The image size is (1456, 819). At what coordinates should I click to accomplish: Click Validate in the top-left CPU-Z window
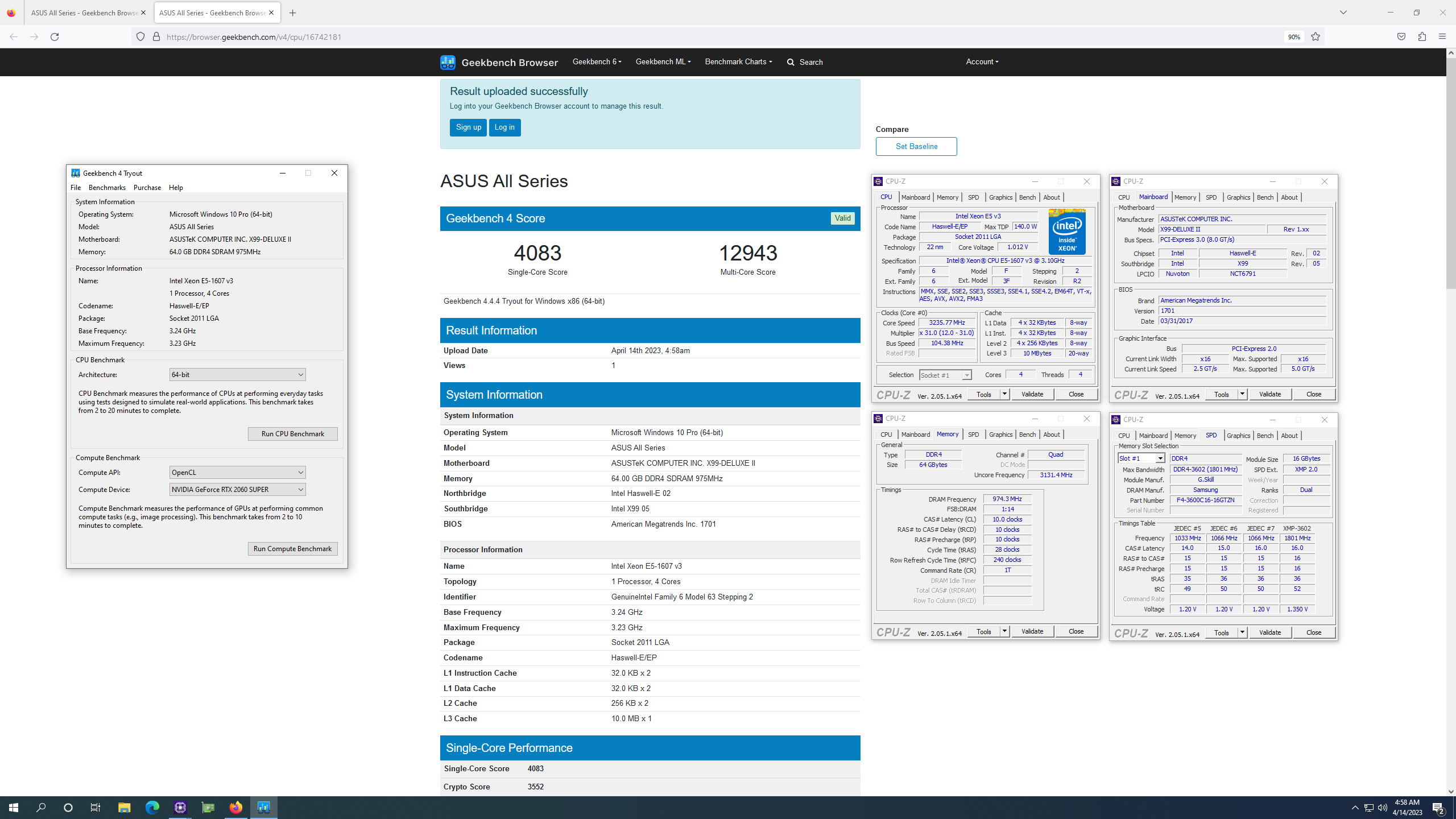1032,394
